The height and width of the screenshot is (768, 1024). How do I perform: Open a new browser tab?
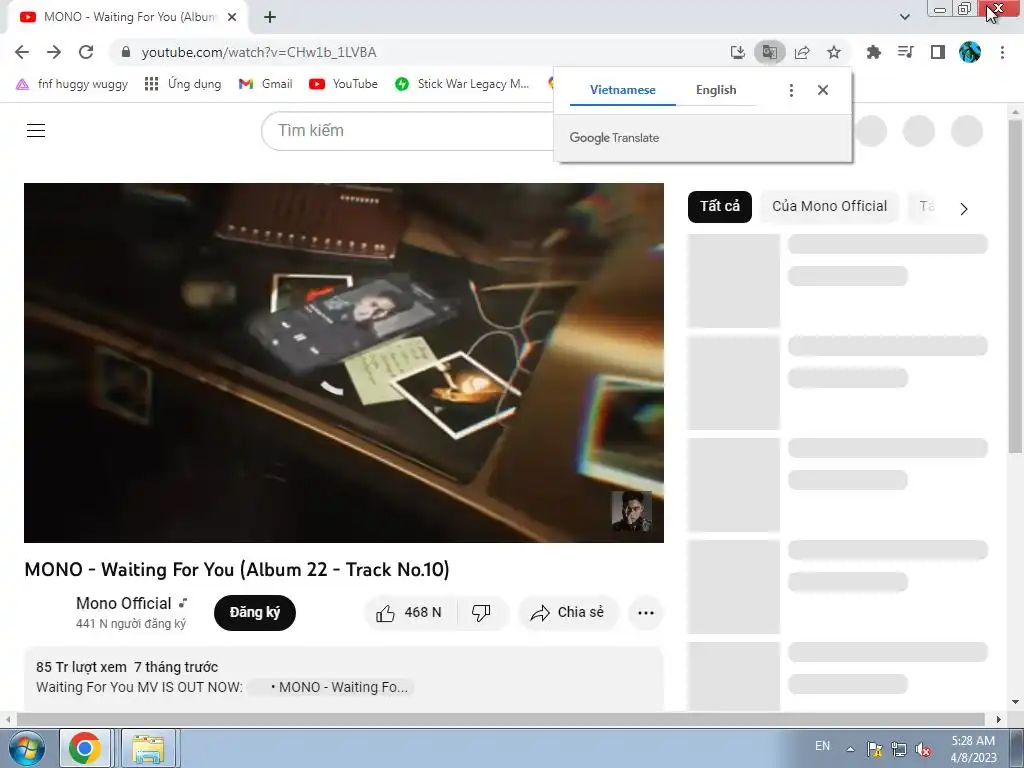click(270, 17)
